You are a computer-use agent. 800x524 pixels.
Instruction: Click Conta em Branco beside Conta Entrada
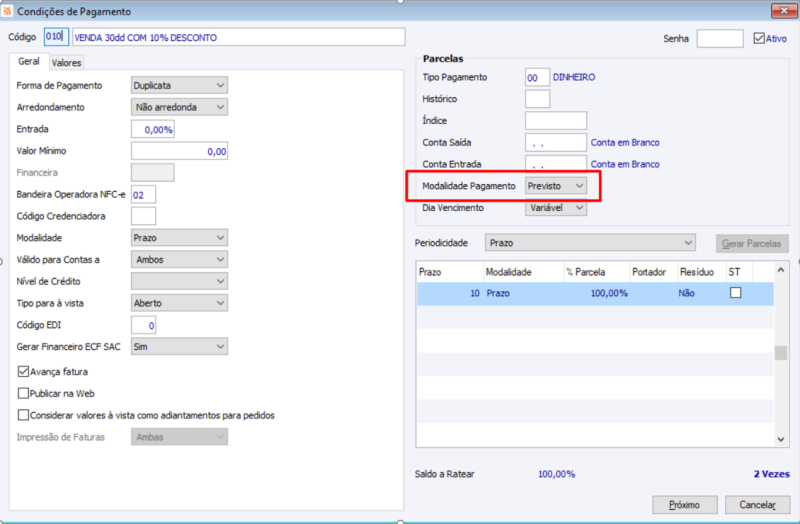625,164
